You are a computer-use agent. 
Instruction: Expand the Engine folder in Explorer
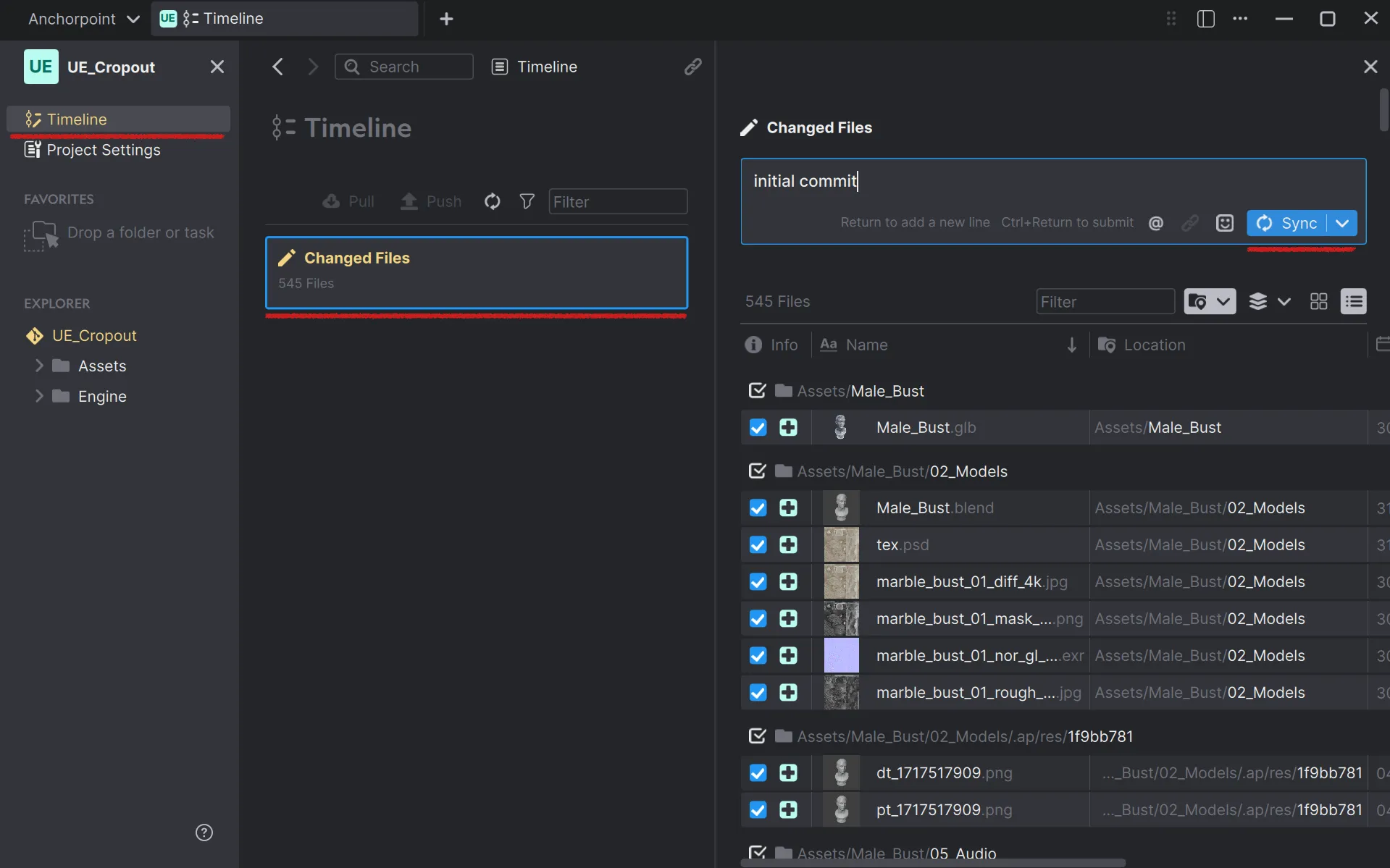(40, 396)
